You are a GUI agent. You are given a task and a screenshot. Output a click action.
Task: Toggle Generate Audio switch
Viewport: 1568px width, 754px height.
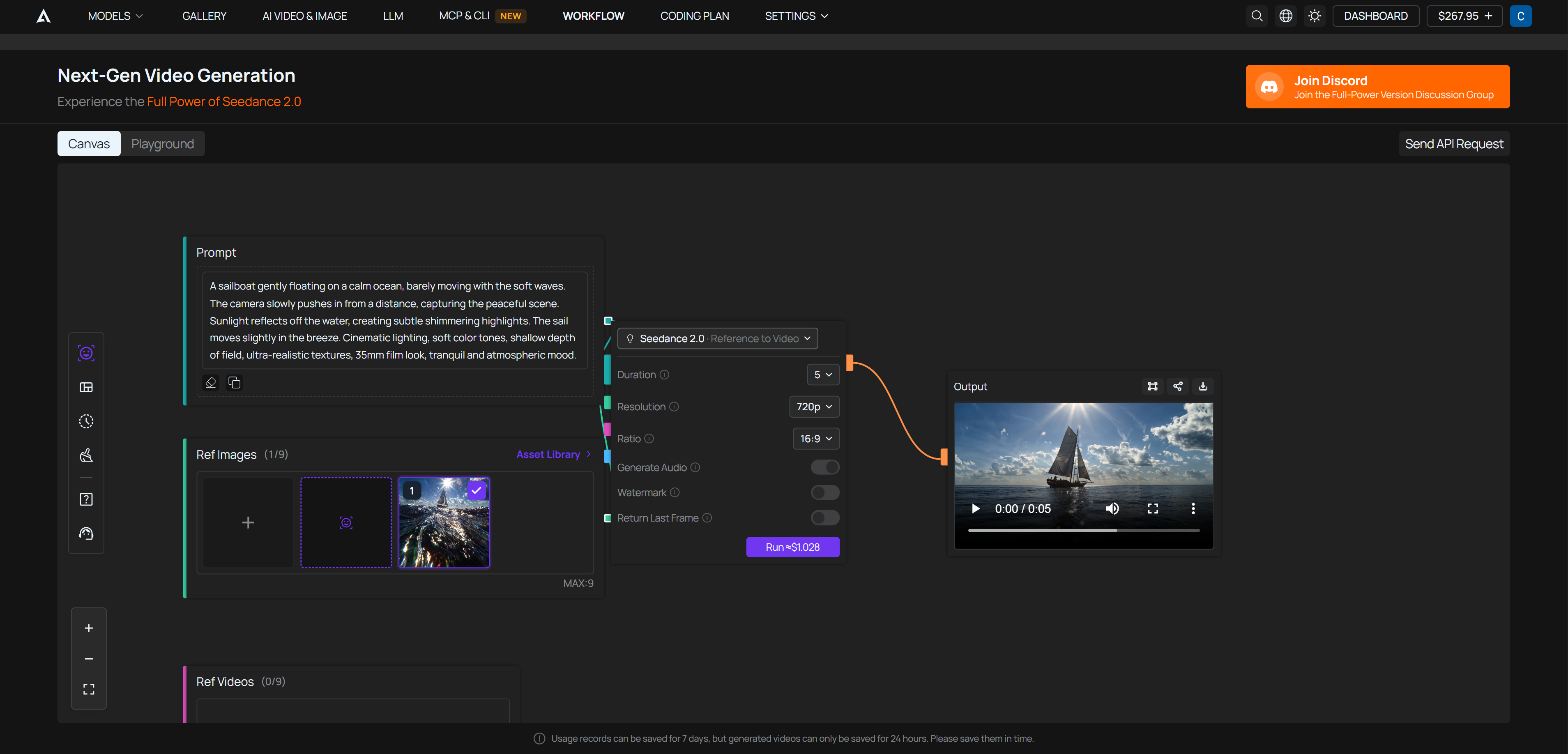coord(825,467)
